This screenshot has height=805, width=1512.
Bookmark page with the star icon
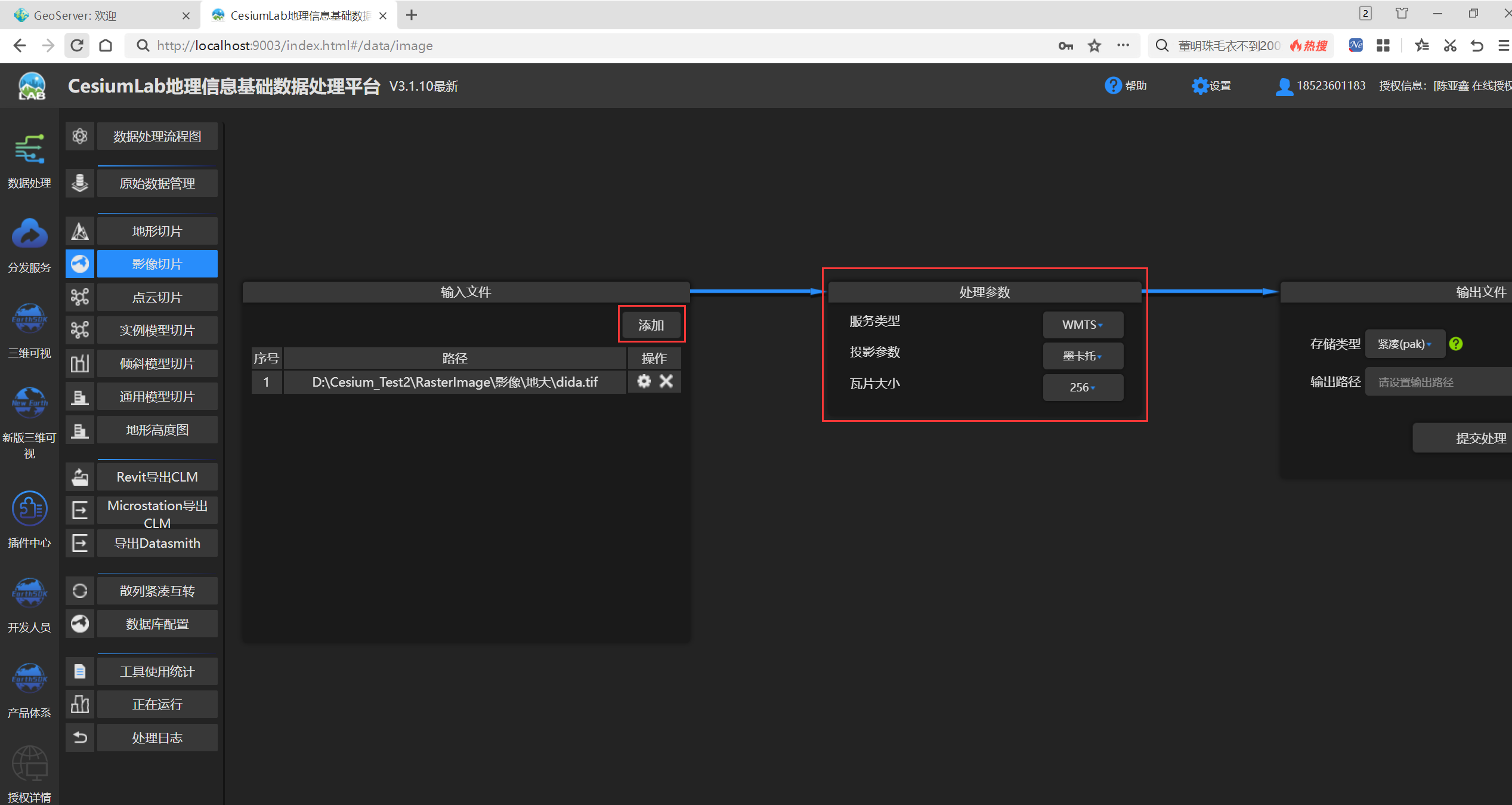[1094, 46]
